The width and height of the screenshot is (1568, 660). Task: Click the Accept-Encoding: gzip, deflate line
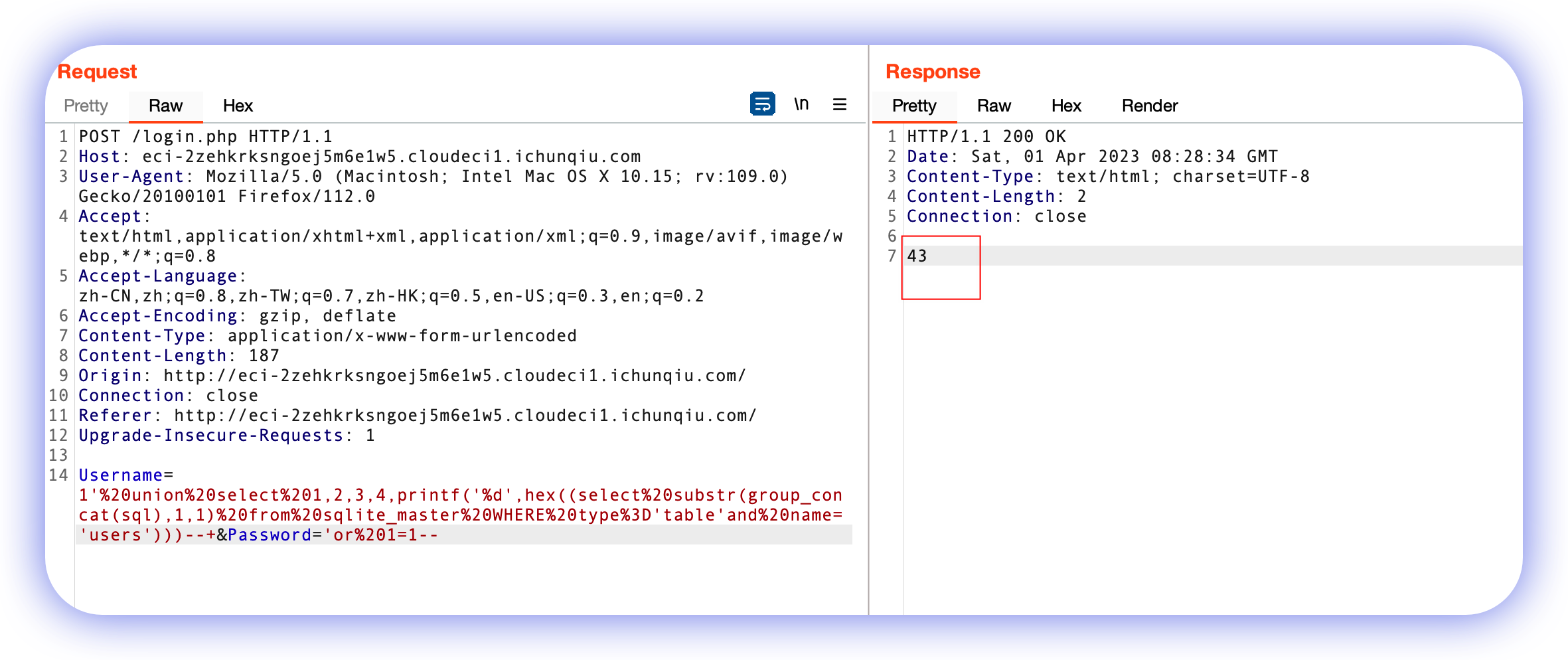(x=238, y=316)
